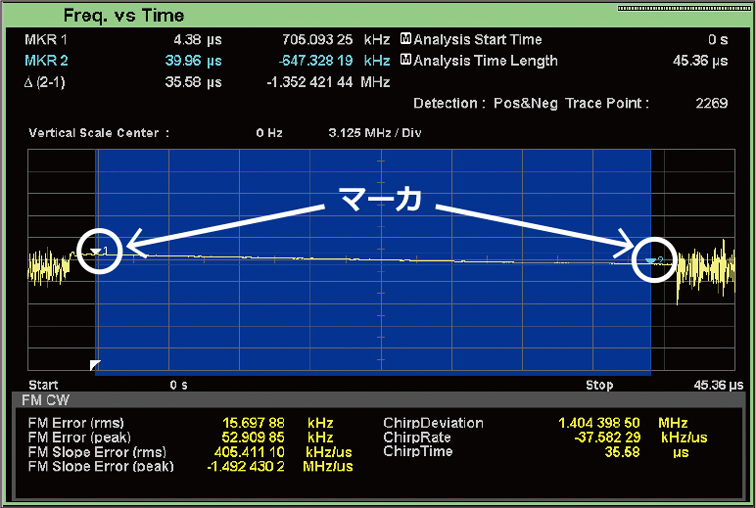Click the MKR 2 time value 39.96 µs
The width and height of the screenshot is (756, 508).
coord(193,61)
